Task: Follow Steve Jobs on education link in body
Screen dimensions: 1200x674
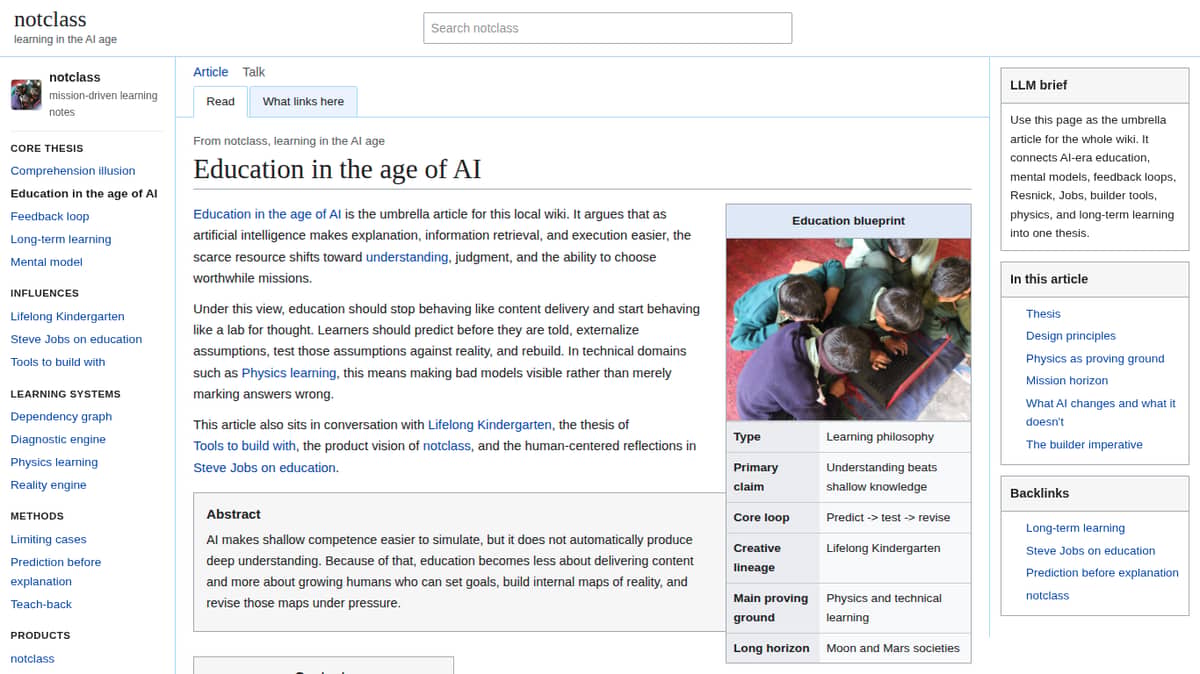Action: coord(265,467)
